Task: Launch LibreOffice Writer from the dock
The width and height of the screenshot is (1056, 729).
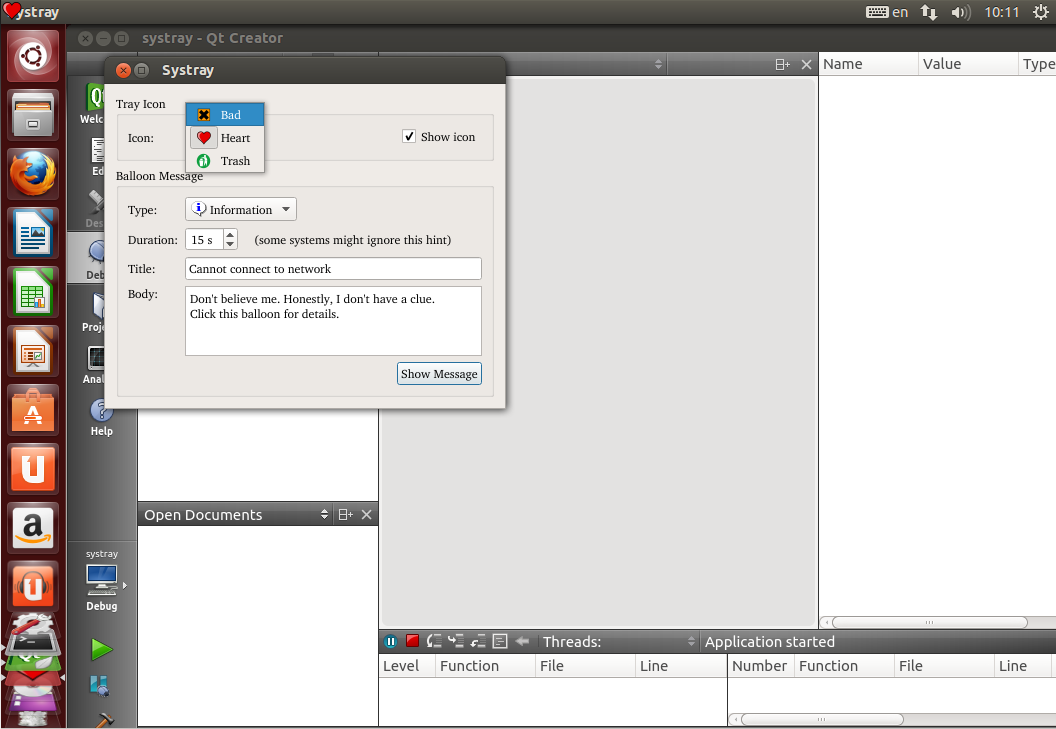Action: (33, 233)
